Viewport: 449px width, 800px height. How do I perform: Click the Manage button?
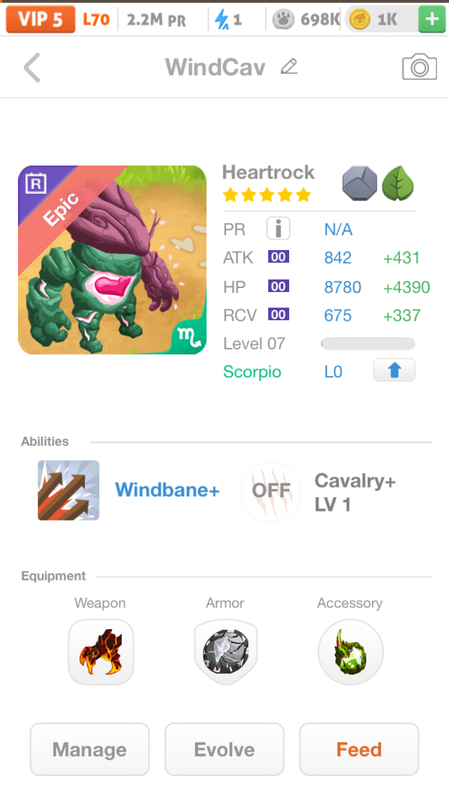click(x=90, y=749)
